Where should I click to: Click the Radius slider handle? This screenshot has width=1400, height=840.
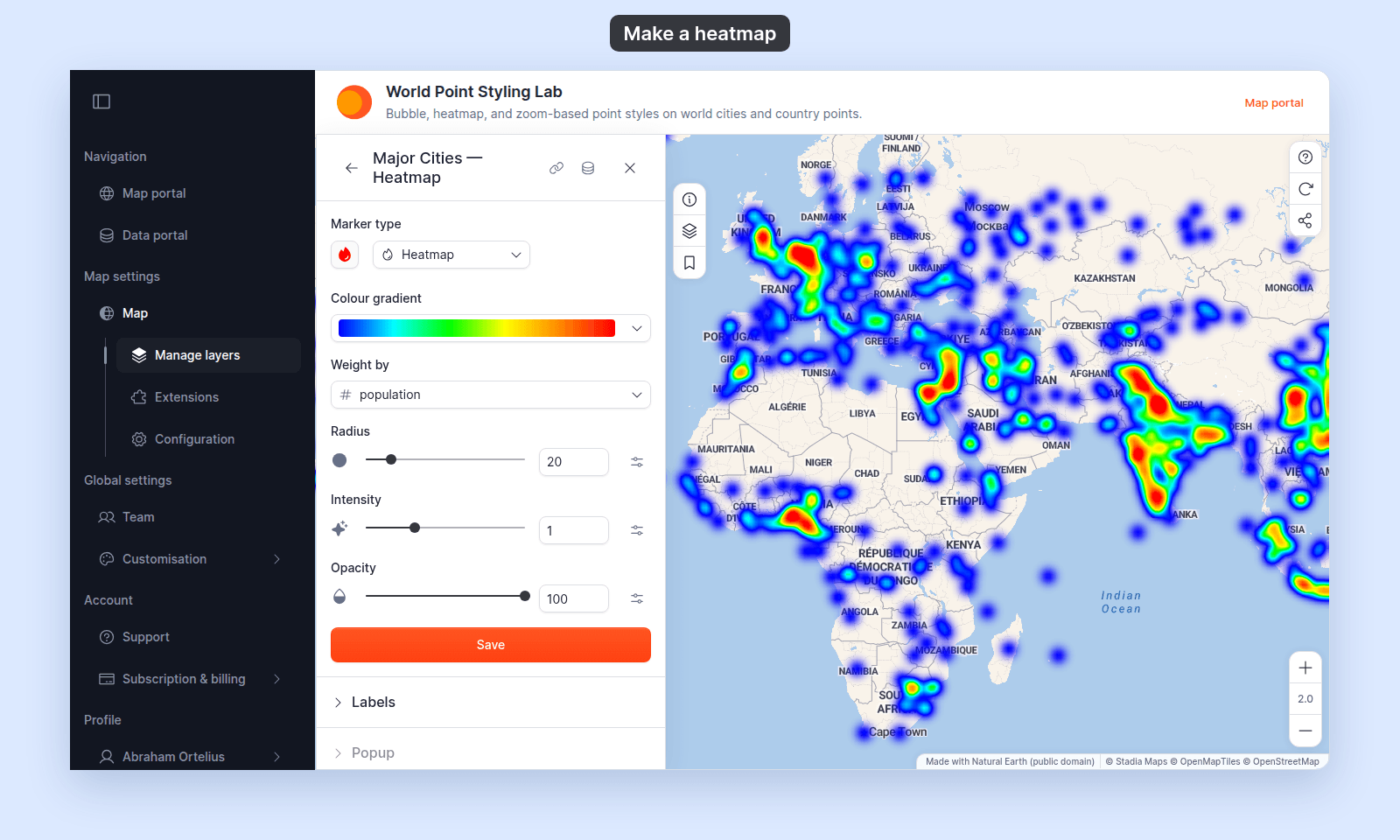(391, 459)
